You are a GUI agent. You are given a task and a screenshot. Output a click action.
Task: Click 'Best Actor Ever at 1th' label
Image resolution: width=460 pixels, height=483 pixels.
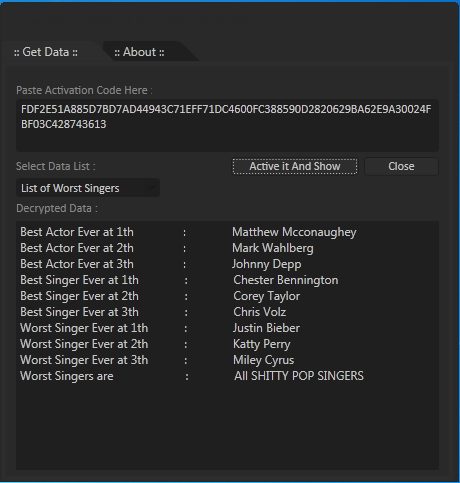(x=77, y=232)
